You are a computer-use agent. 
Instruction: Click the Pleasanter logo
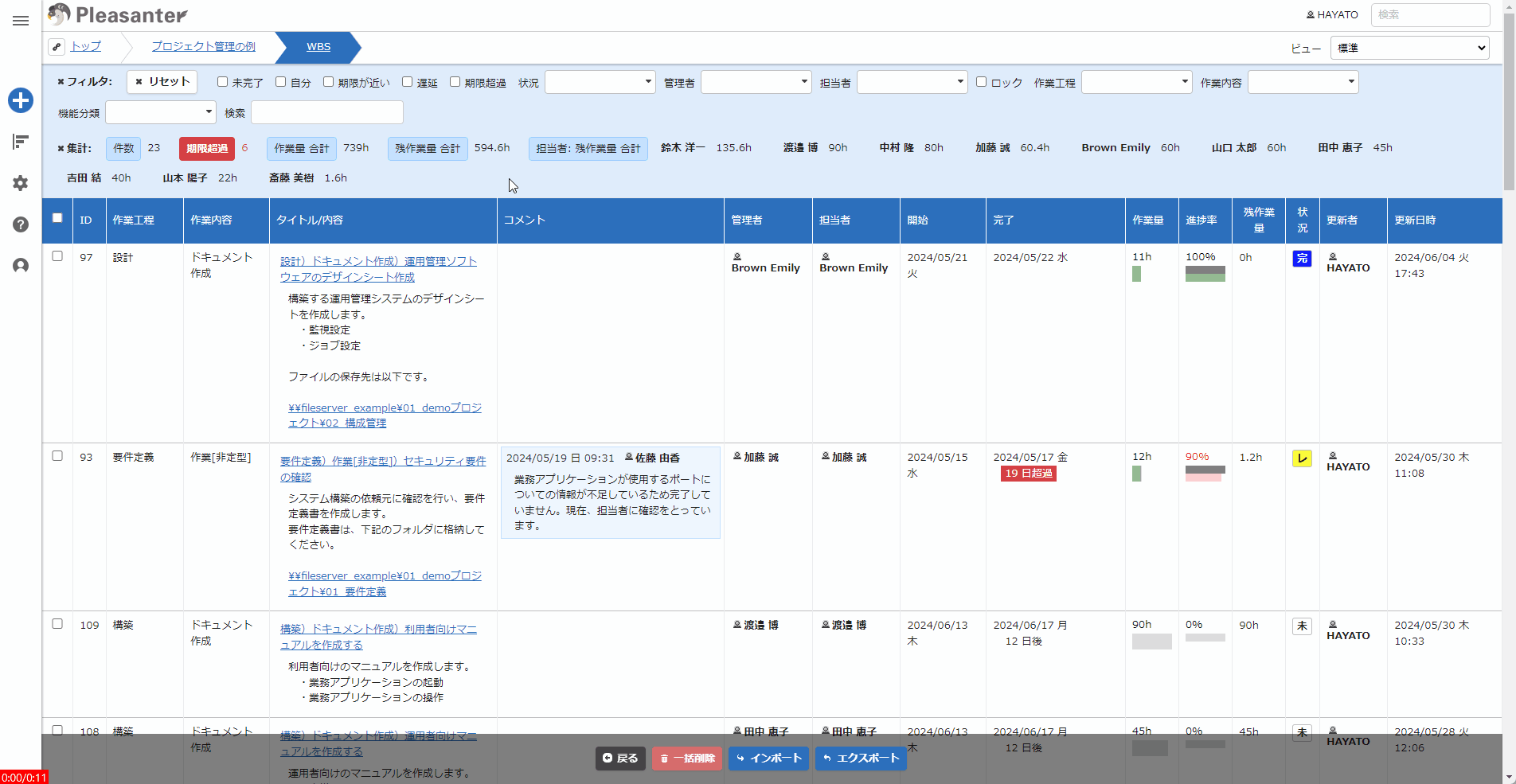tap(118, 14)
